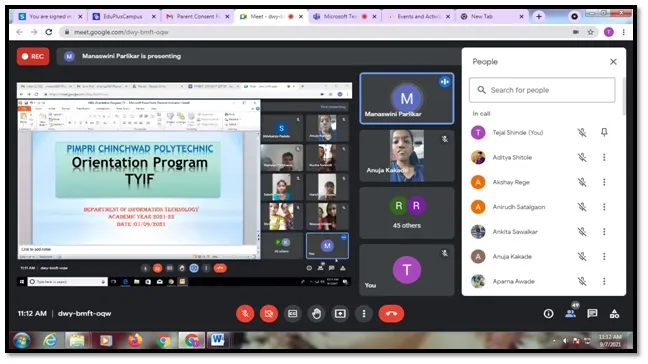Screen dimensions: 648x364
Task: Select Manaswini Parlikar video tile
Action: point(407,98)
